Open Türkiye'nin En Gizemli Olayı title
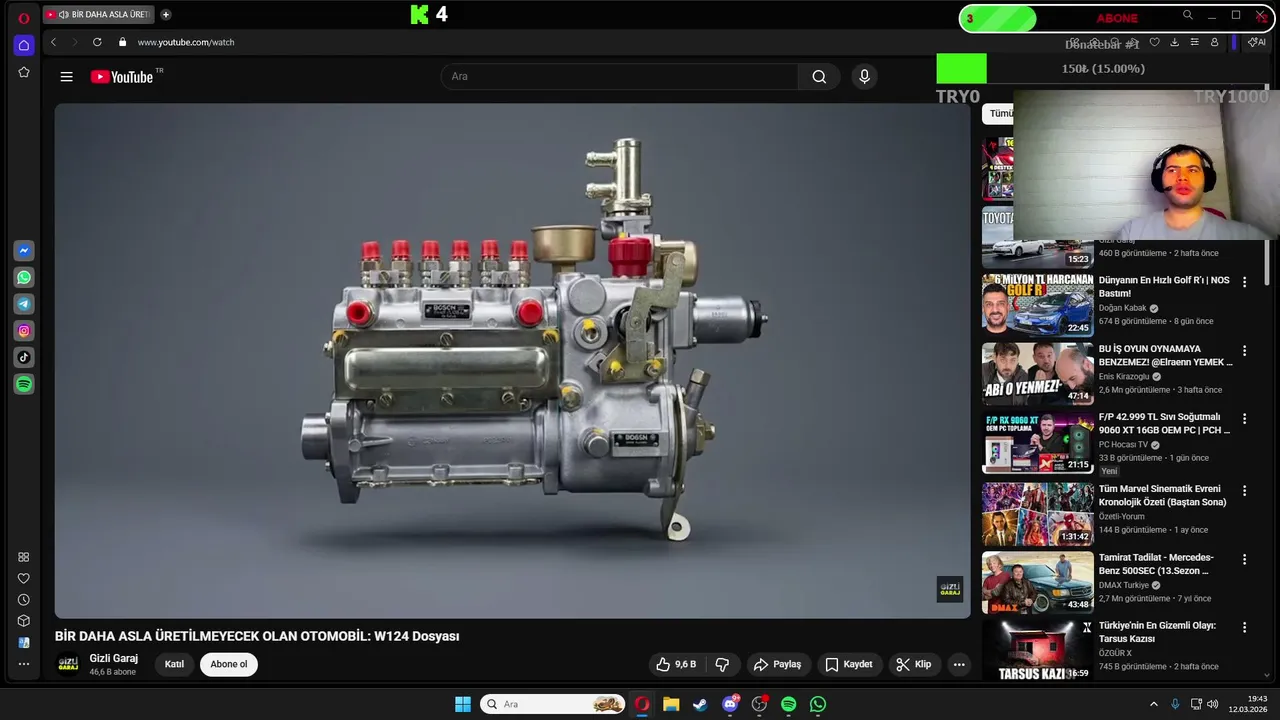1280x720 pixels. (x=1157, y=632)
